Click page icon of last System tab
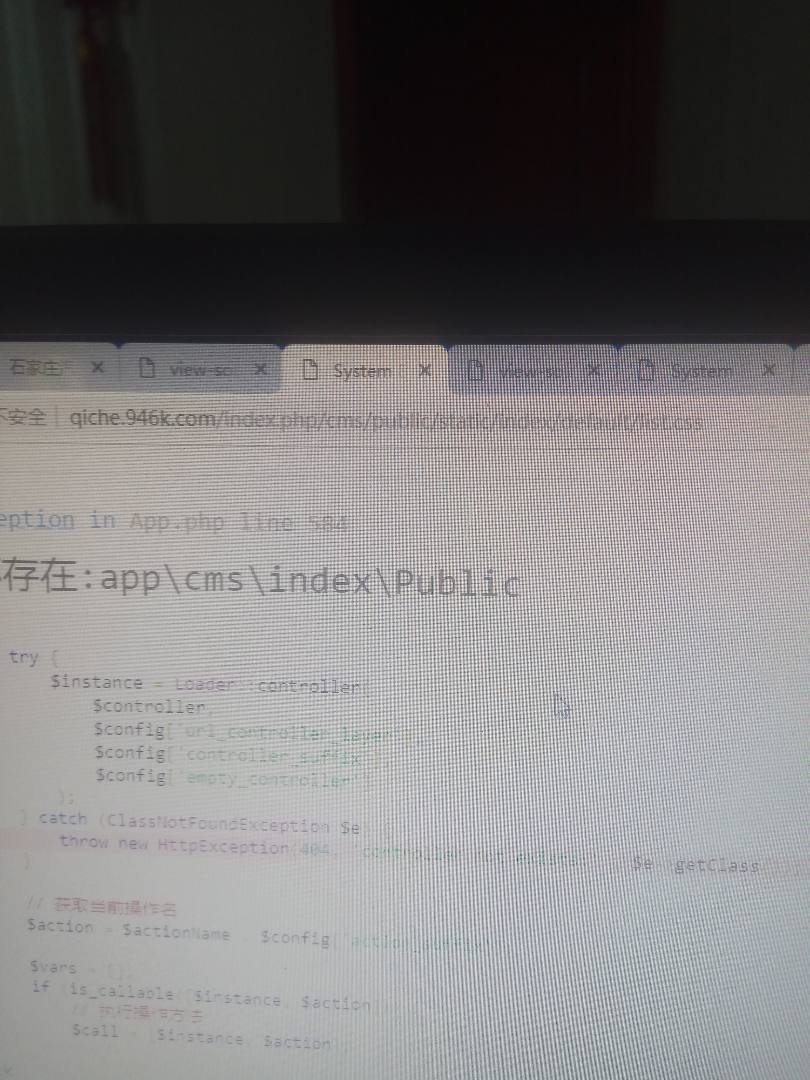 point(646,371)
